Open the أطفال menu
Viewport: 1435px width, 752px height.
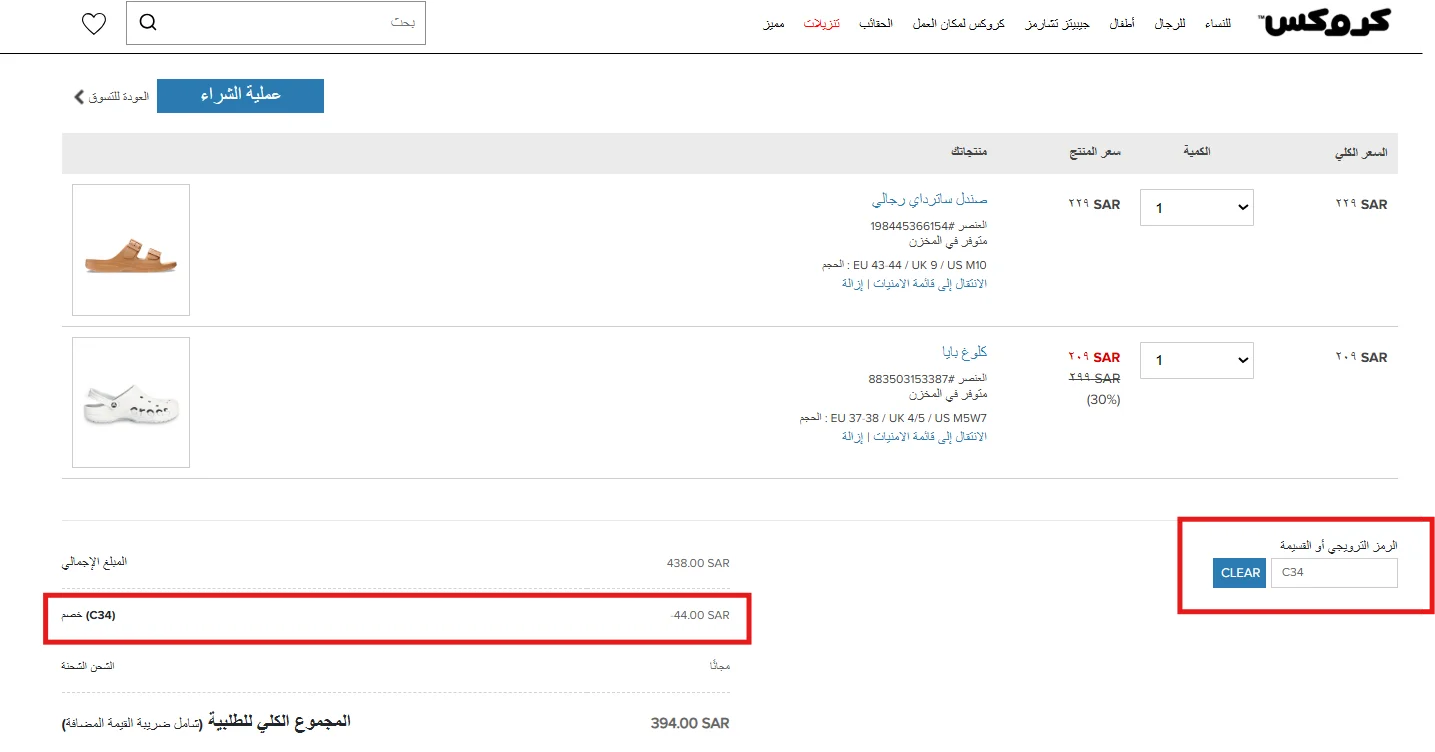click(x=1120, y=22)
